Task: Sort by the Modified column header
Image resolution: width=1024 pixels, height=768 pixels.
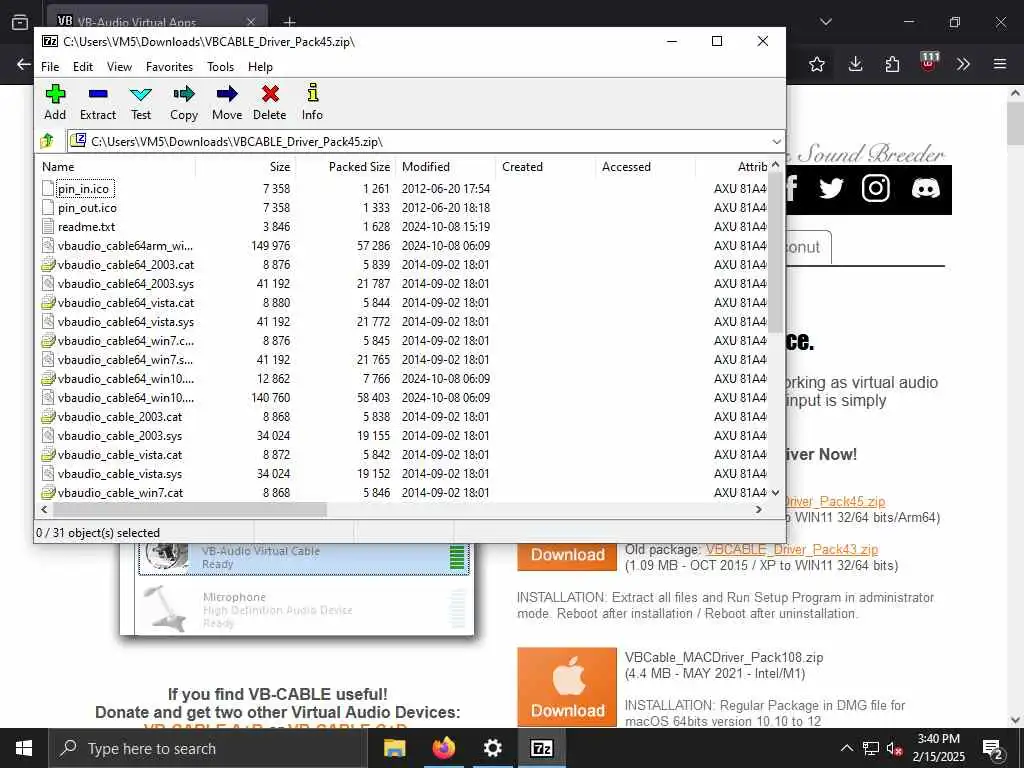Action: point(445,167)
